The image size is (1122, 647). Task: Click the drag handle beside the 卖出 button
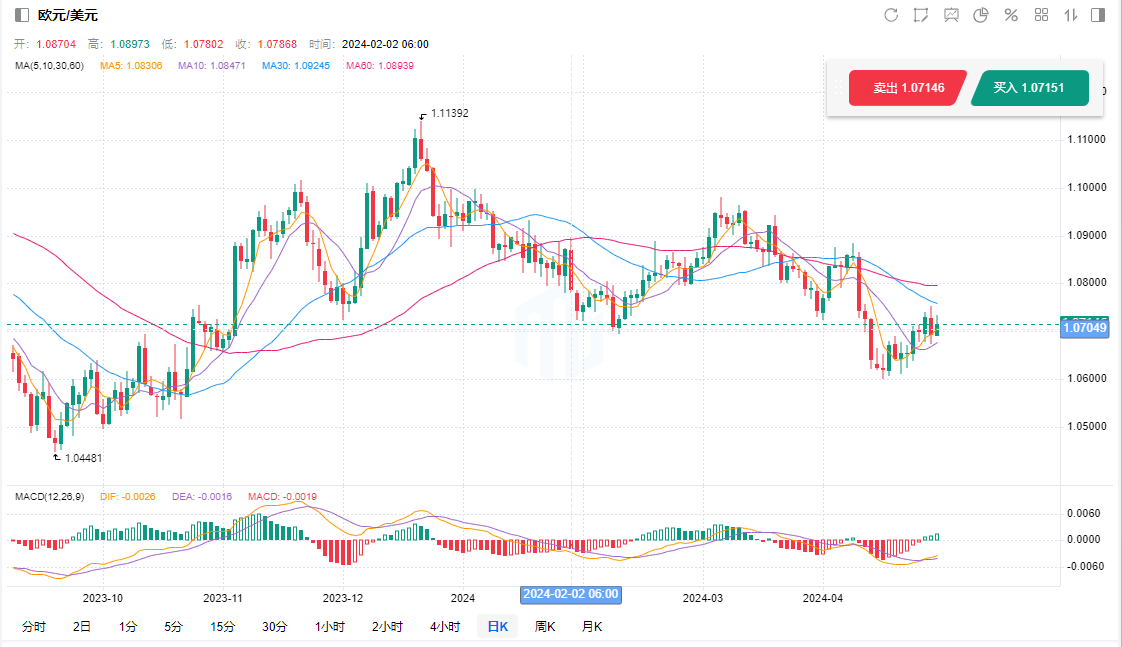[x=837, y=88]
